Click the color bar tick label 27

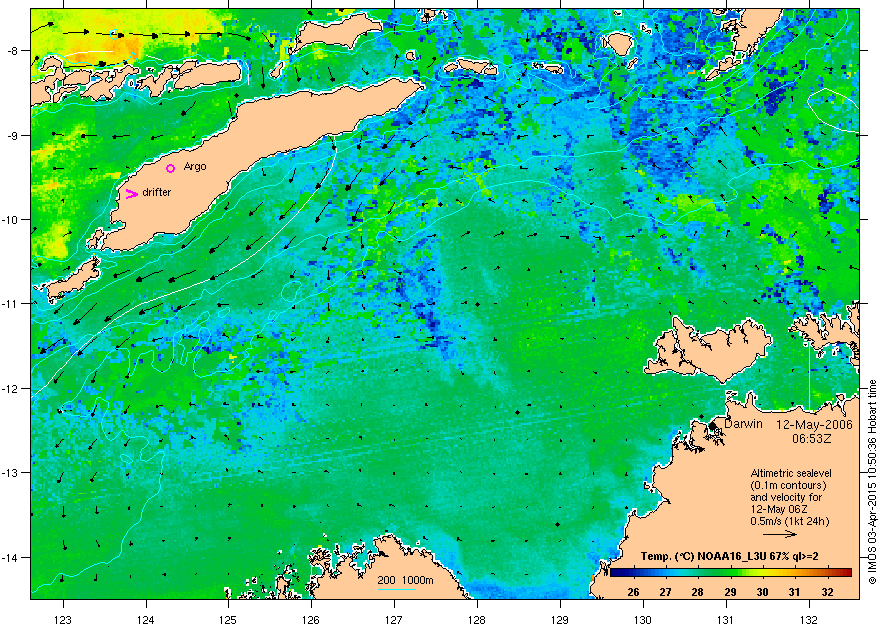click(666, 592)
